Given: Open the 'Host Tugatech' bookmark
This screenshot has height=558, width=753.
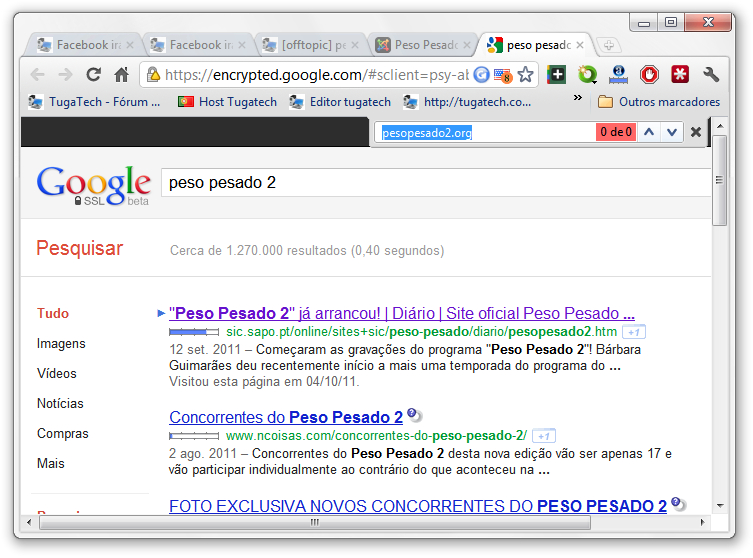Looking at the screenshot, I should click(x=228, y=102).
